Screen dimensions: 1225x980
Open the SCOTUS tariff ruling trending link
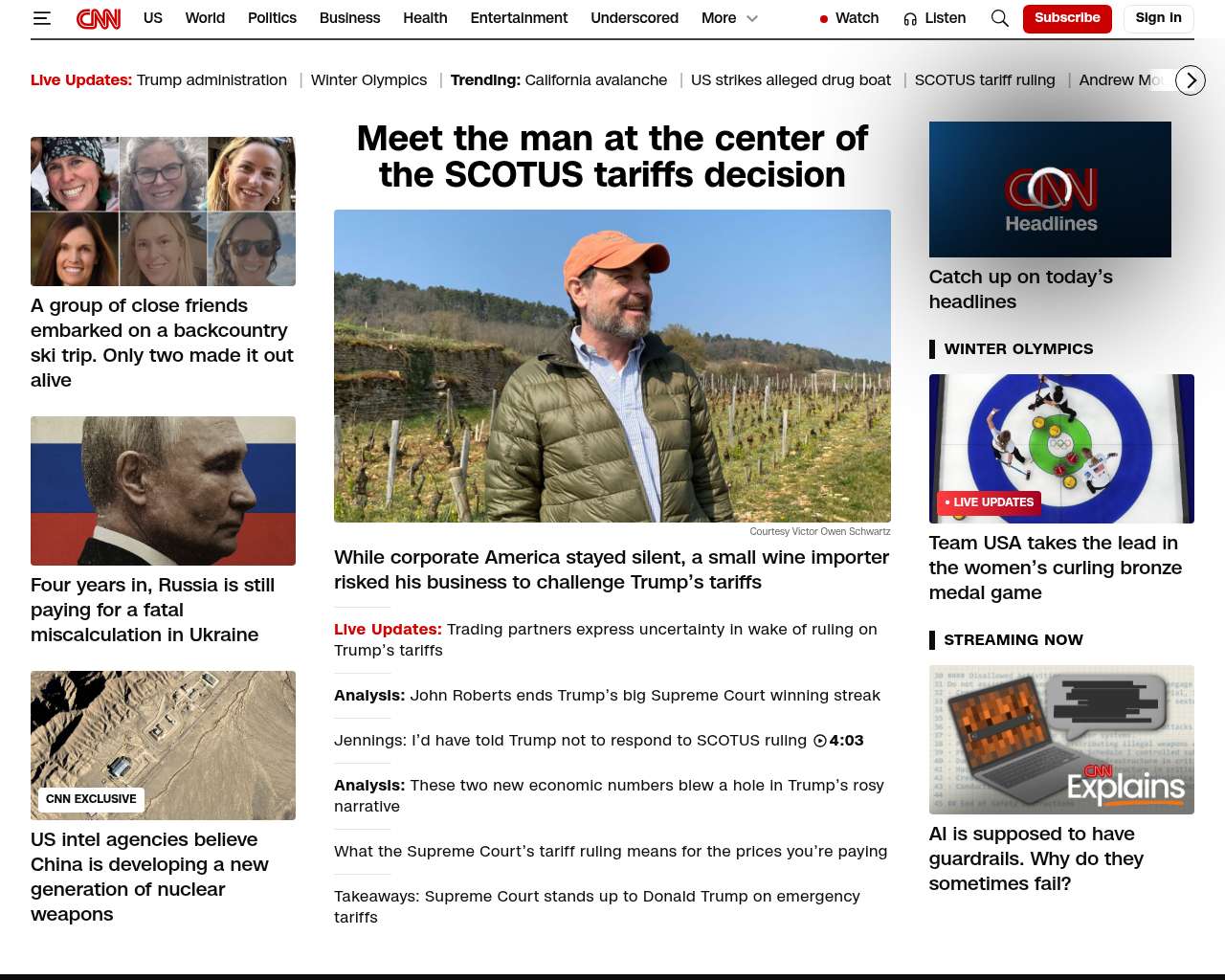[985, 80]
